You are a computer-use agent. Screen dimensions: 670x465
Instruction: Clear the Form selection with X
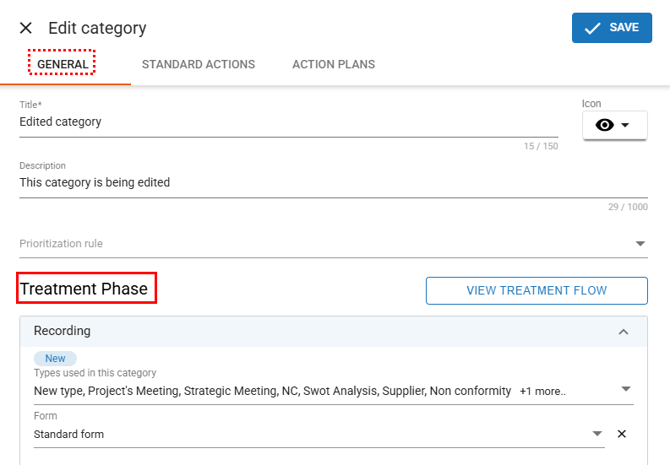coord(621,434)
